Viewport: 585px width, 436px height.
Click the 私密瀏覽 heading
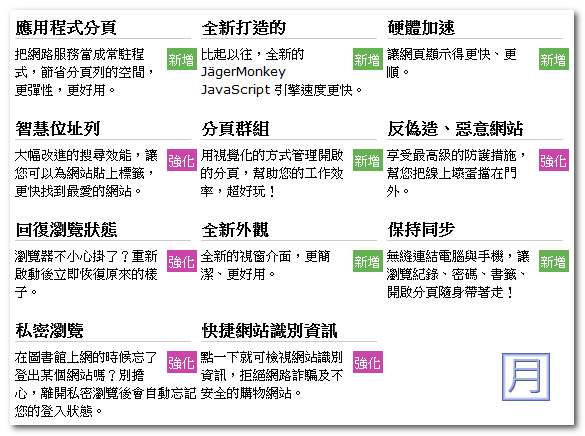point(49,330)
